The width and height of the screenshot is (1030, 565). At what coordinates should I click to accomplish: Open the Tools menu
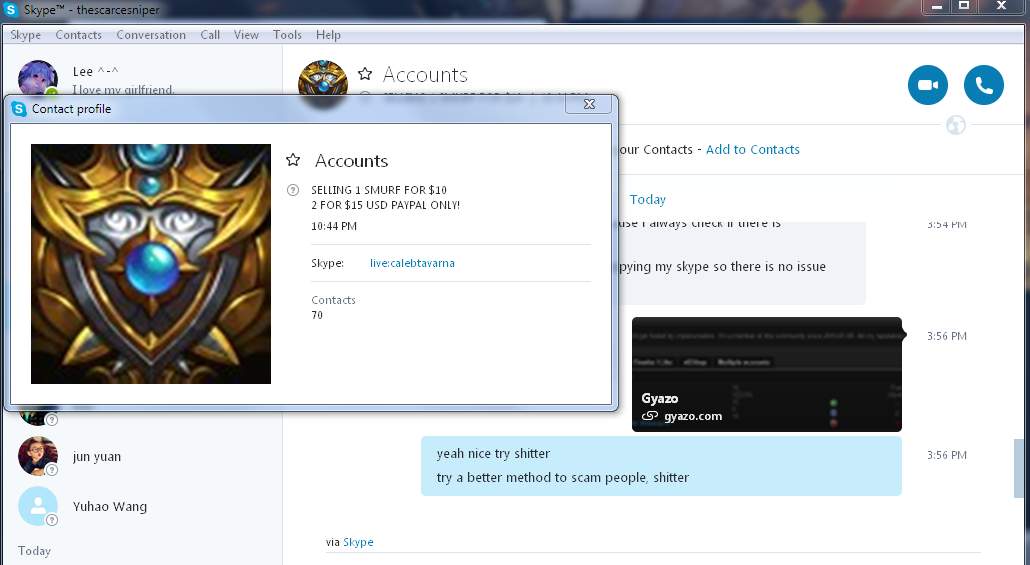pos(287,35)
